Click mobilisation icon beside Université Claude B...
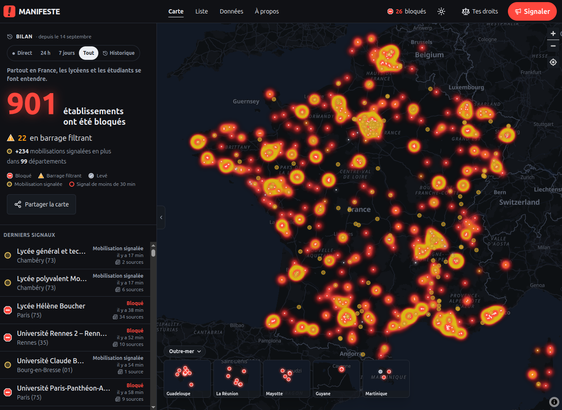 8,365
